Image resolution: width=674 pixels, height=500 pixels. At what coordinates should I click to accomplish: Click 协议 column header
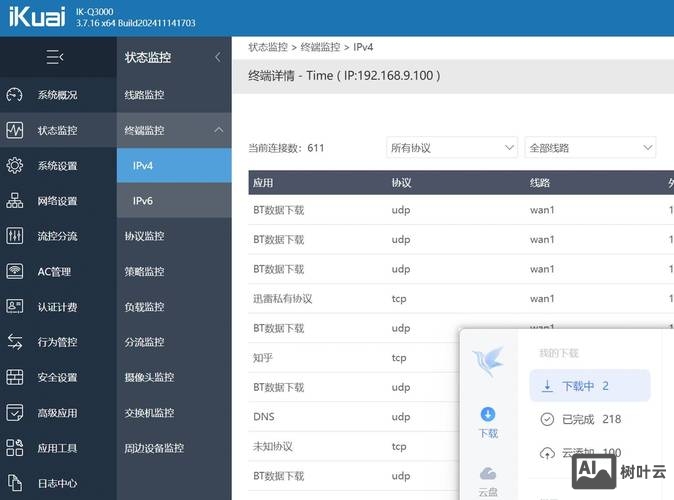401,183
